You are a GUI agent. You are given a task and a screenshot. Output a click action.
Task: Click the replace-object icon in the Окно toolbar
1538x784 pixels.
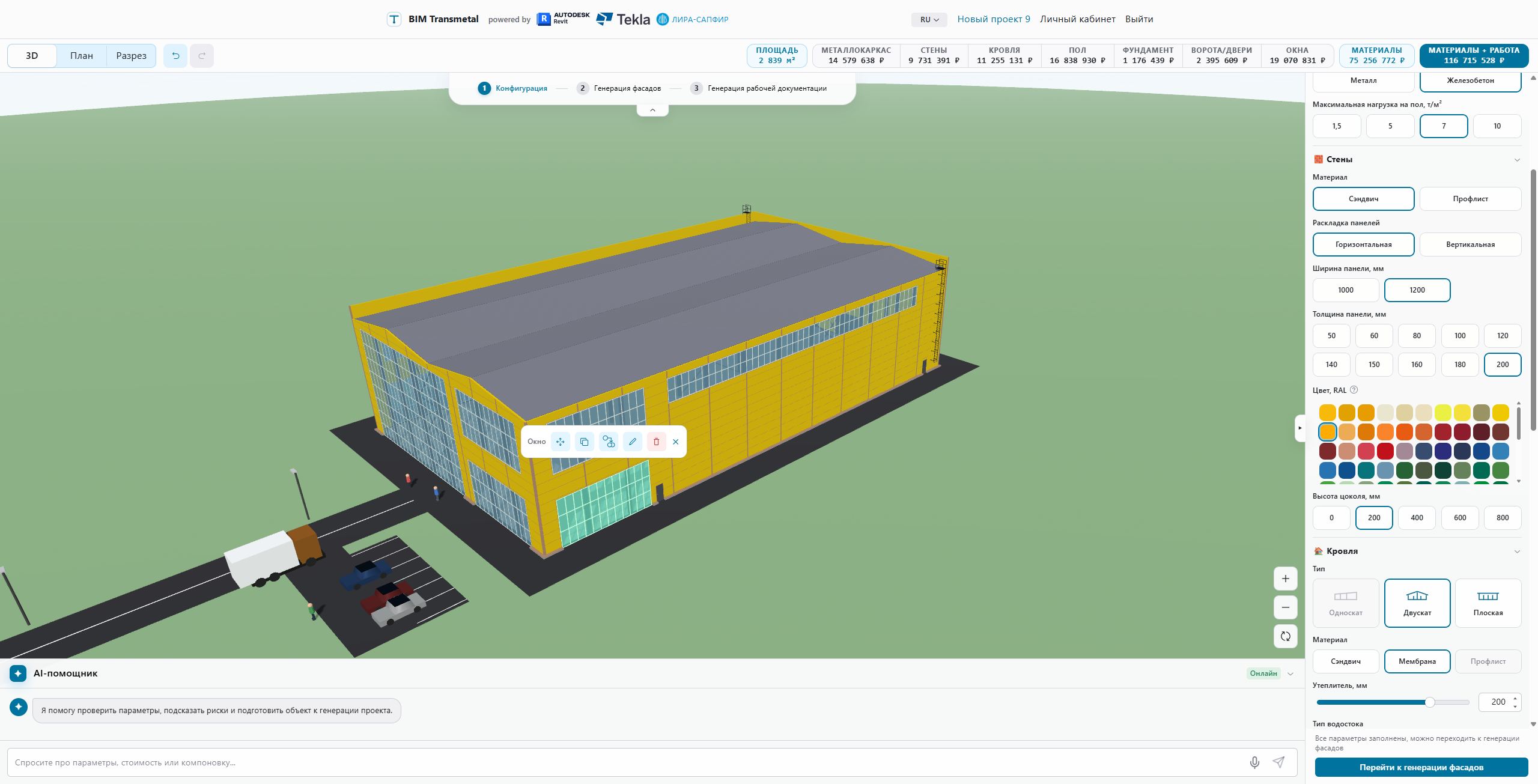[609, 442]
